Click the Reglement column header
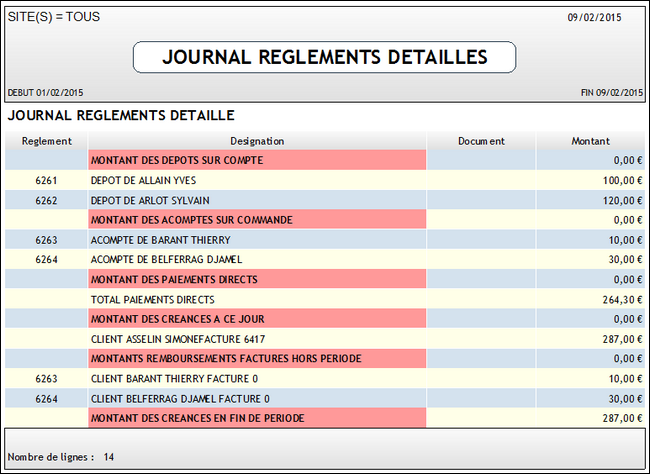 click(x=45, y=141)
